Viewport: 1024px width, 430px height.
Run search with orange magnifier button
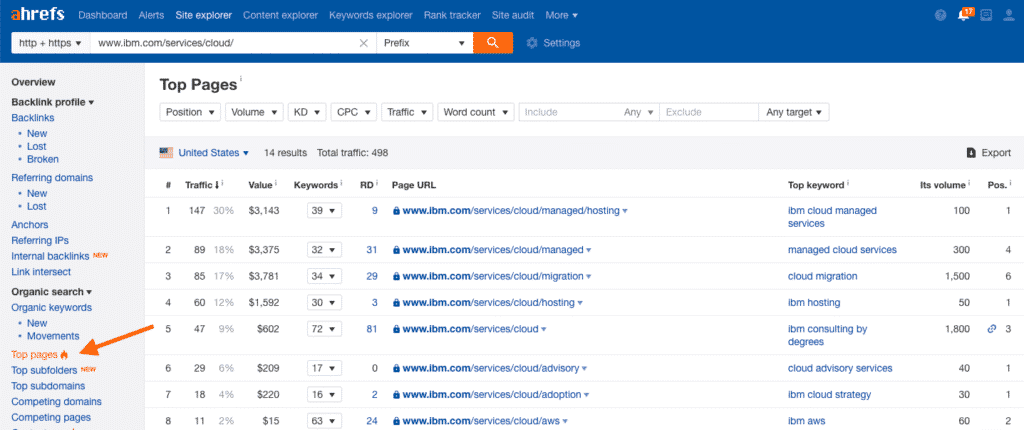pos(493,43)
